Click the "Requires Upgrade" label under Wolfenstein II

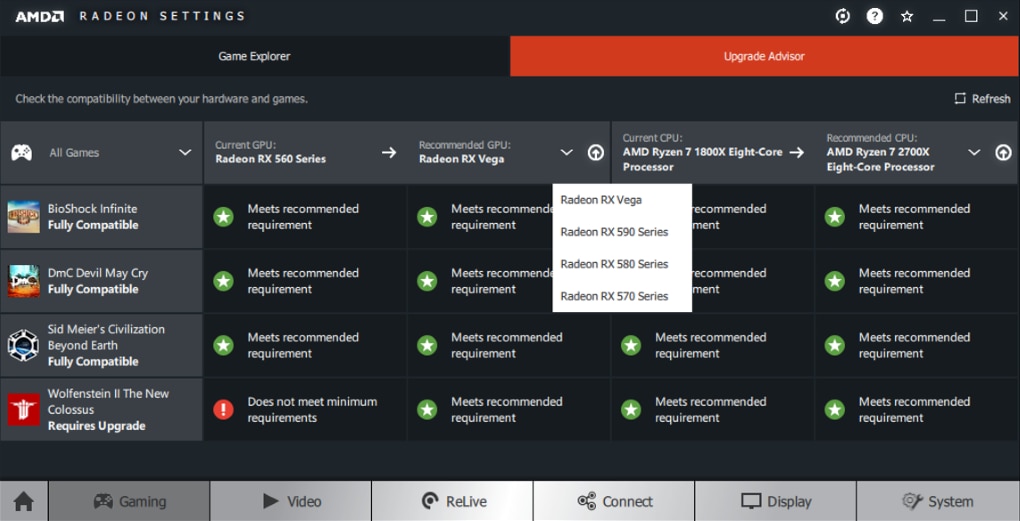tap(96, 426)
